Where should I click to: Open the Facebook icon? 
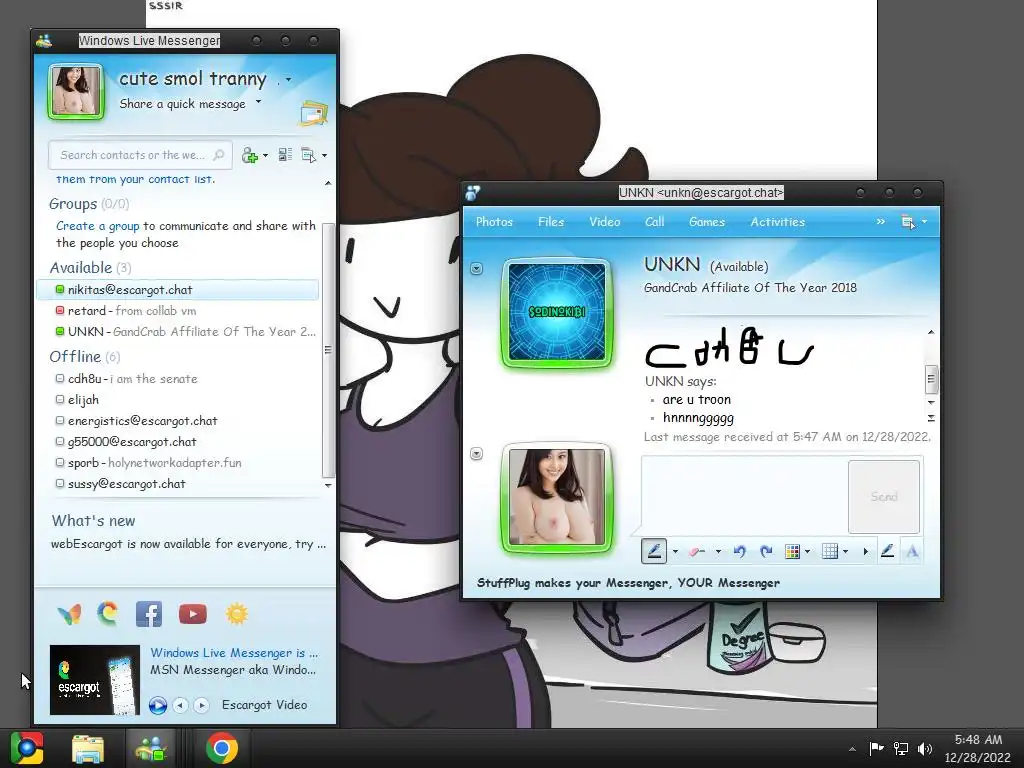pos(149,614)
